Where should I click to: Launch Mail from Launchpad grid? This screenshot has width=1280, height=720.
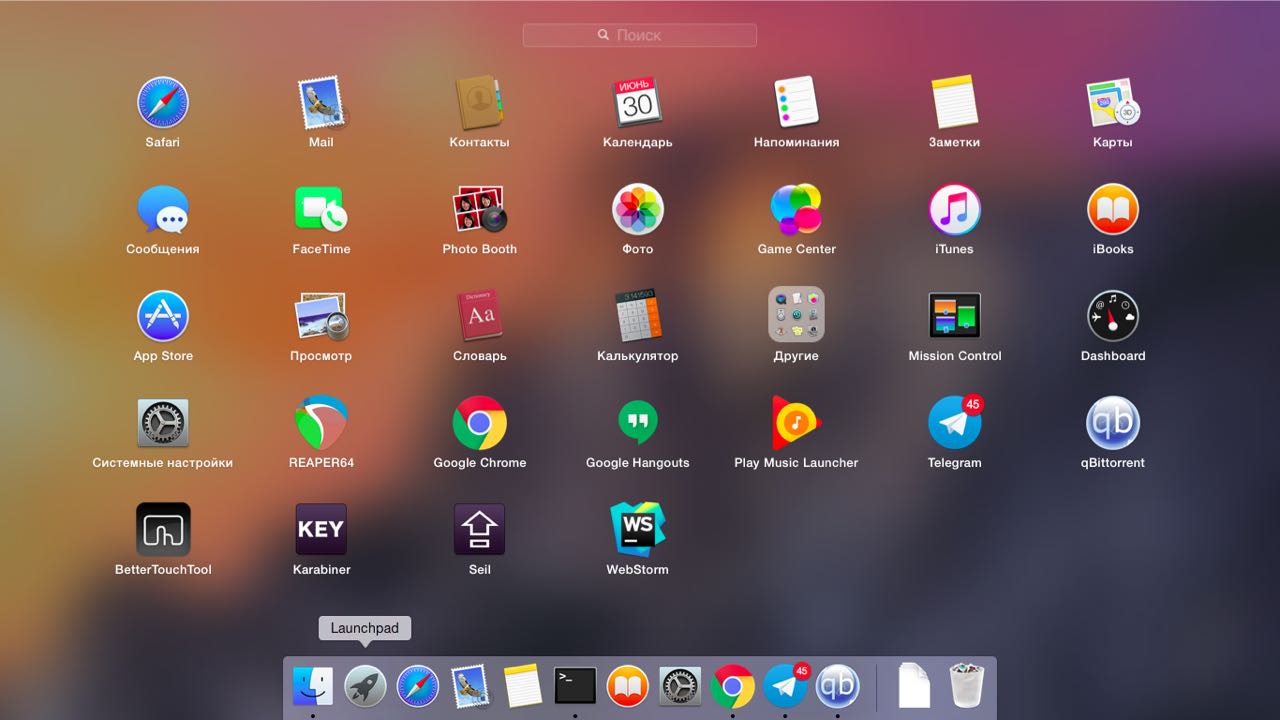tap(321, 103)
